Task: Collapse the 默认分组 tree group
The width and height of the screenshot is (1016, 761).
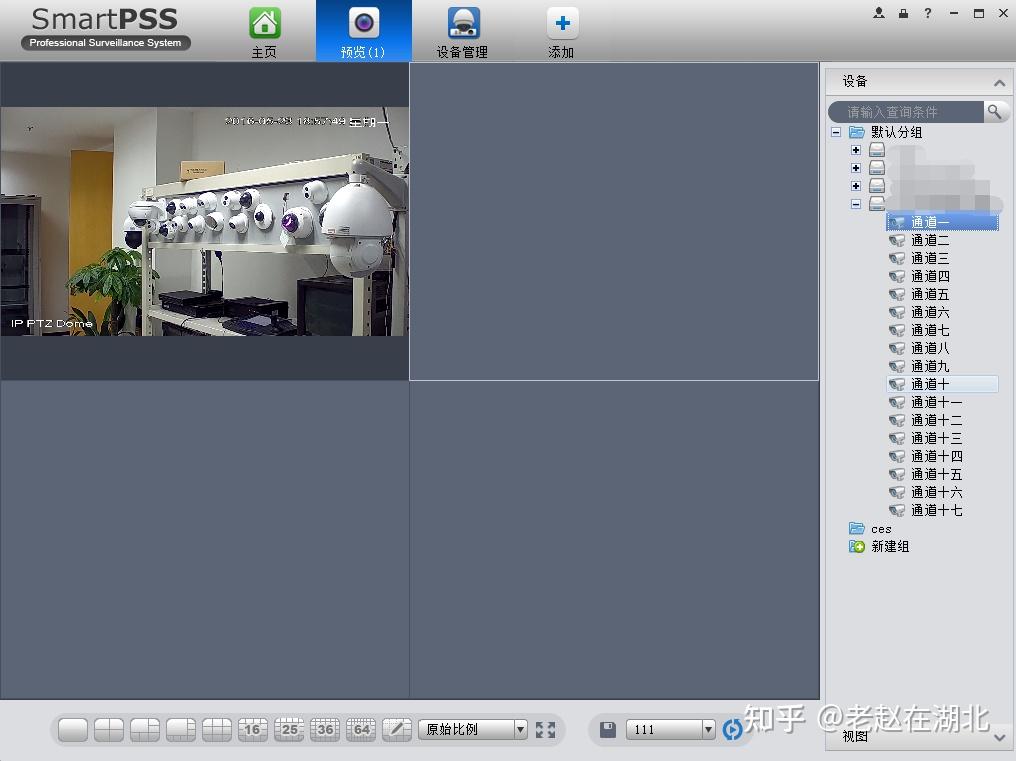Action: pyautogui.click(x=836, y=132)
